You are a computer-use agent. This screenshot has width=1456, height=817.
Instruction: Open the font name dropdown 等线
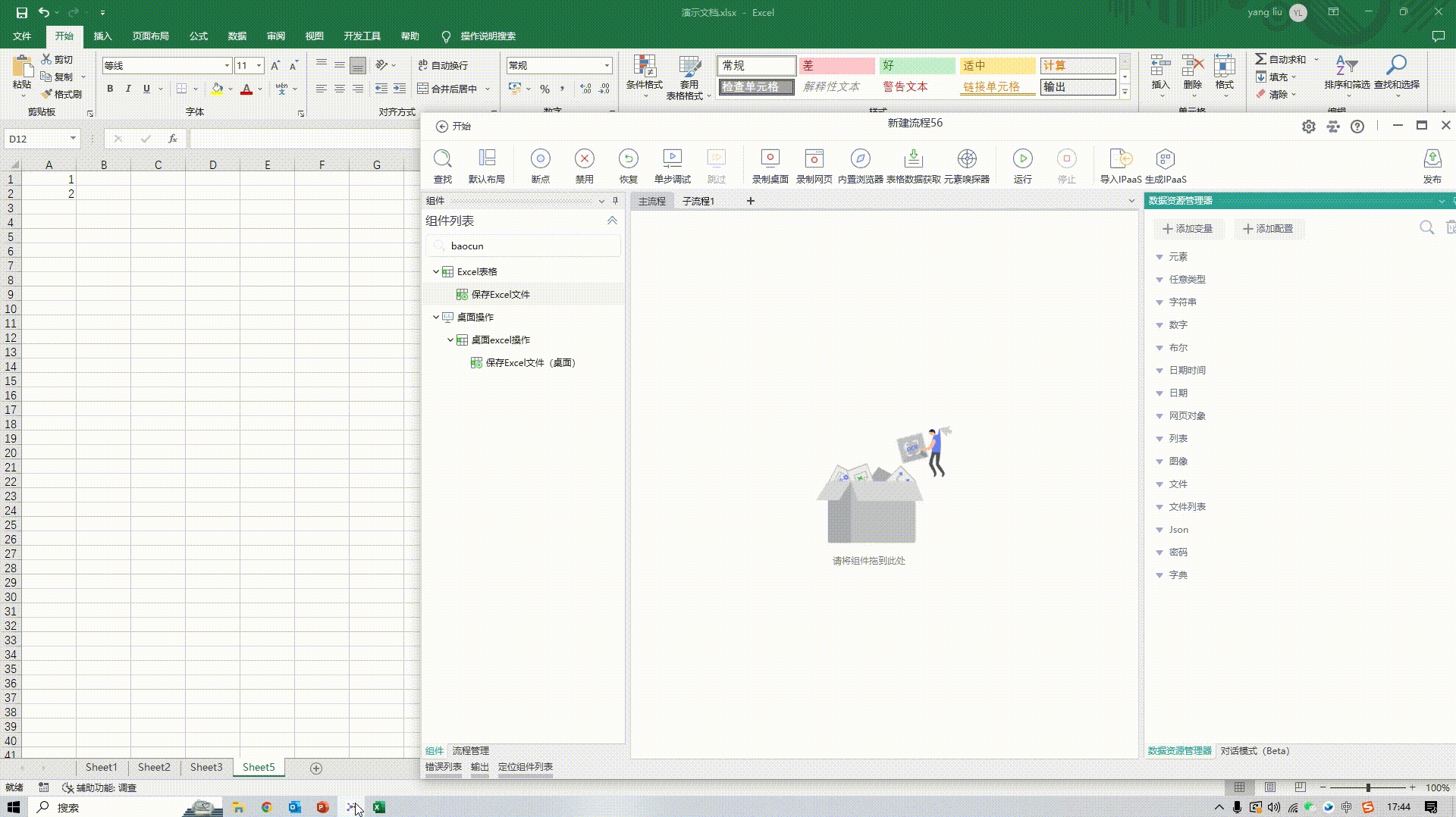click(226, 66)
